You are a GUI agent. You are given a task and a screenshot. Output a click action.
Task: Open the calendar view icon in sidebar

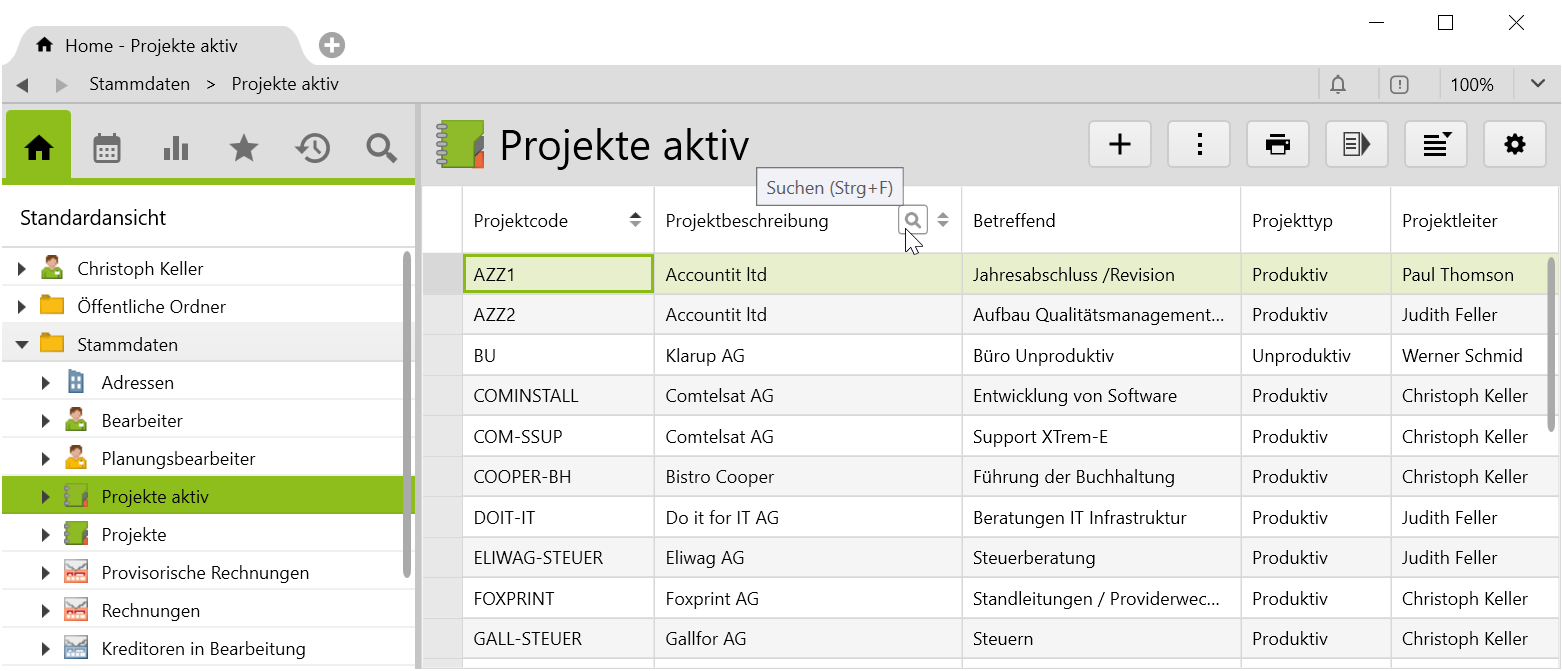(x=107, y=149)
